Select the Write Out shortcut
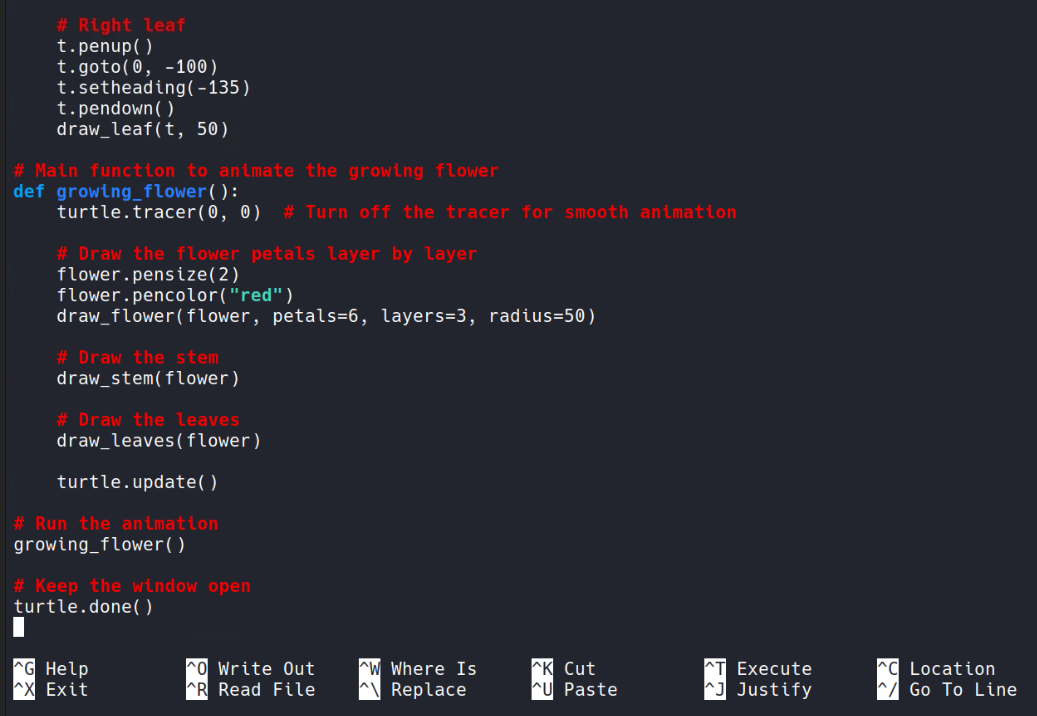This screenshot has height=716, width=1037. [266, 669]
